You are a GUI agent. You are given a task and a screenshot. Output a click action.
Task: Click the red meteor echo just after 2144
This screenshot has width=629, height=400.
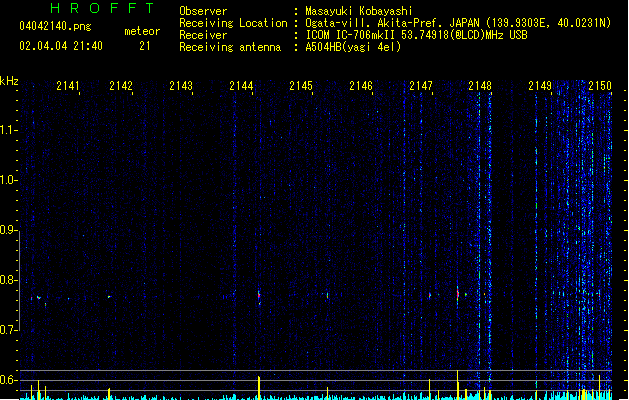(259, 296)
